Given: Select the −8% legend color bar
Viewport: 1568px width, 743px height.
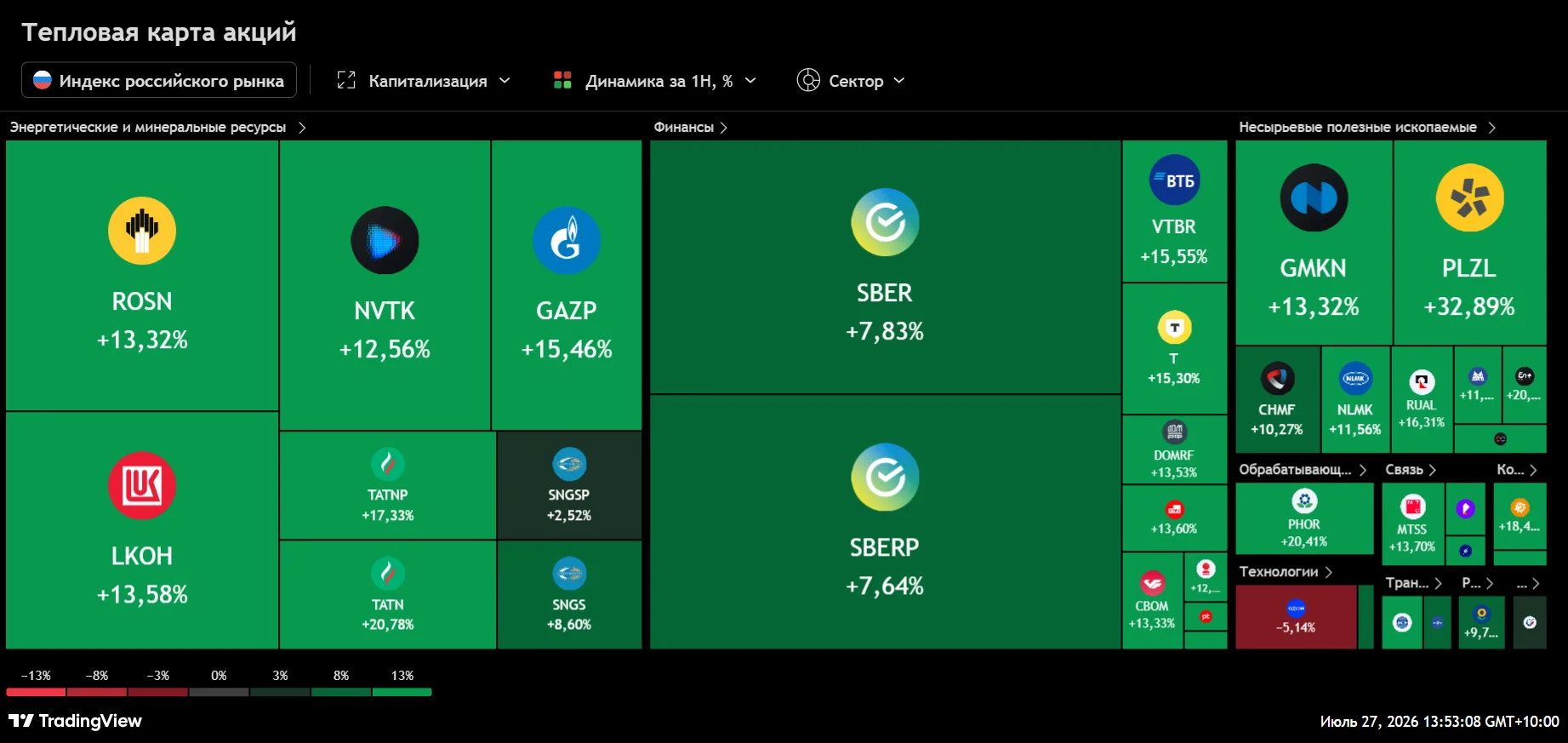Looking at the screenshot, I should click(x=97, y=692).
